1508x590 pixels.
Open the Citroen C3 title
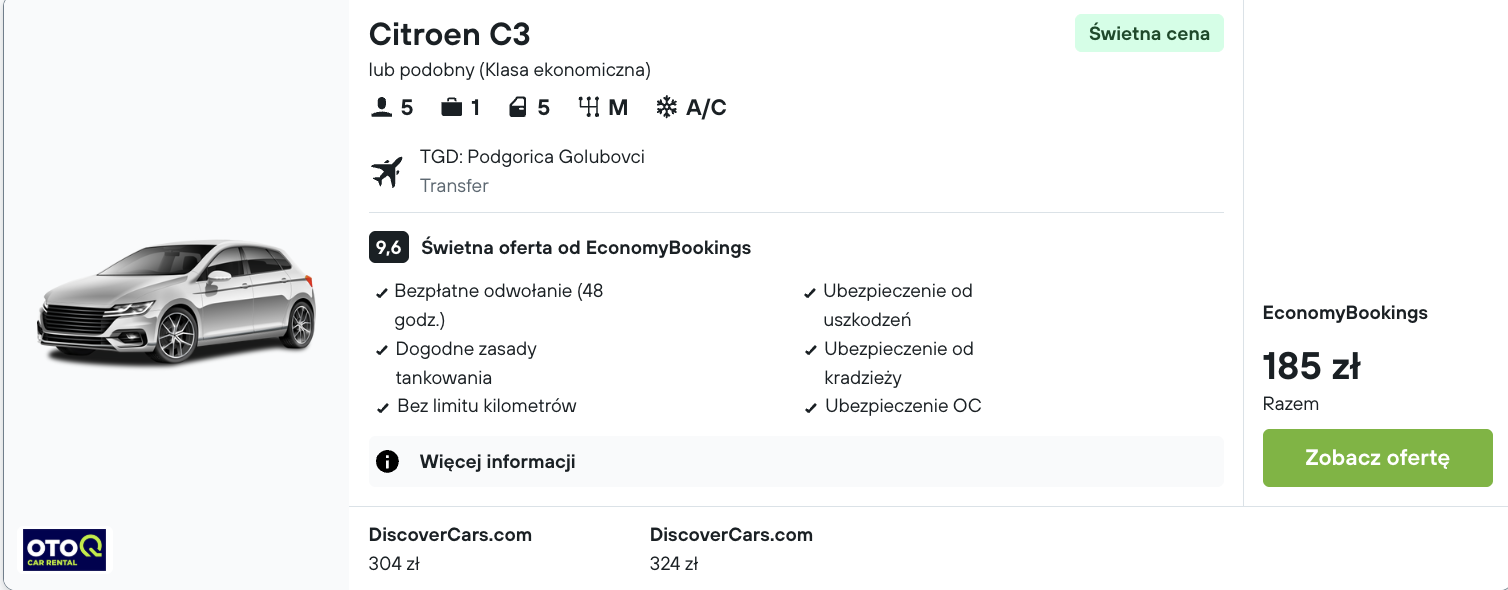click(449, 34)
